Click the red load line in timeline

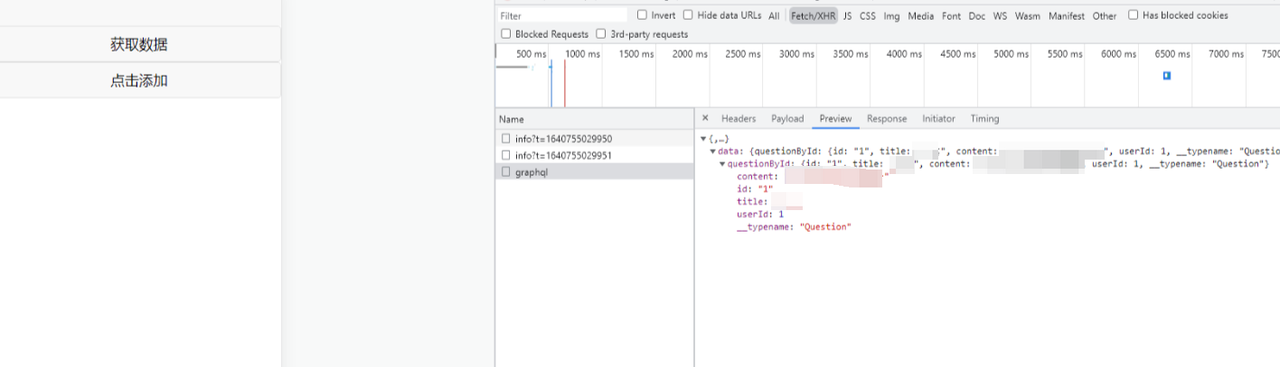pyautogui.click(x=564, y=82)
